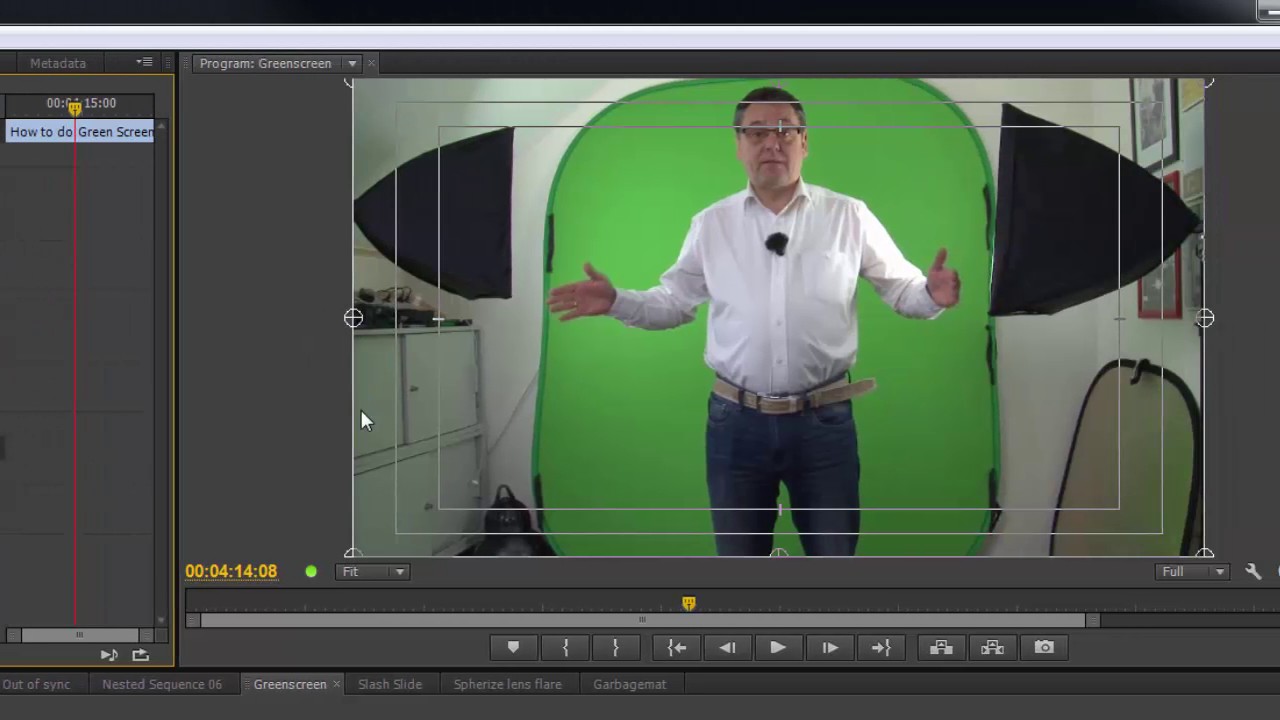1280x720 pixels.
Task: Expand the Program: Greenscreen sequence dropdown arrow
Action: (352, 63)
